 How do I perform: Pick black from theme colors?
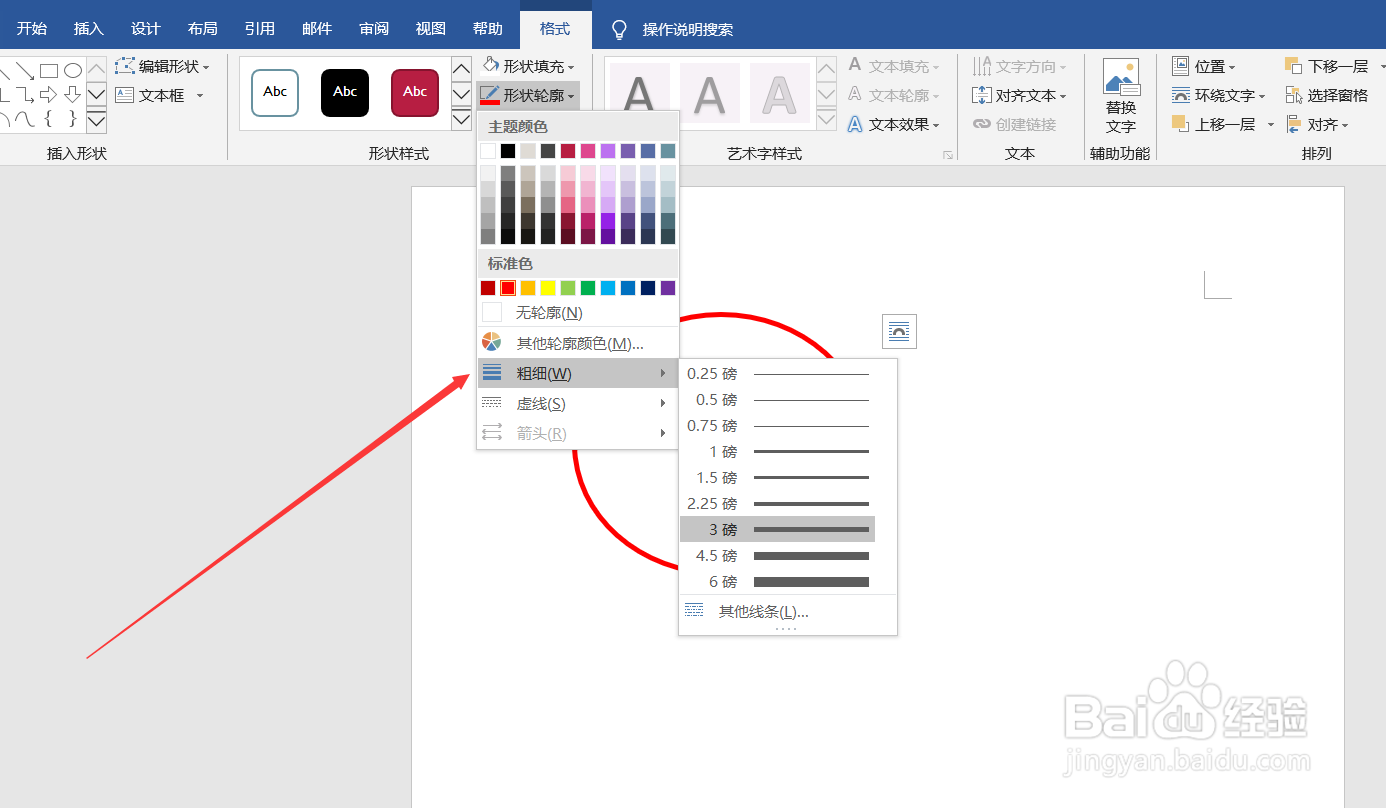point(508,151)
